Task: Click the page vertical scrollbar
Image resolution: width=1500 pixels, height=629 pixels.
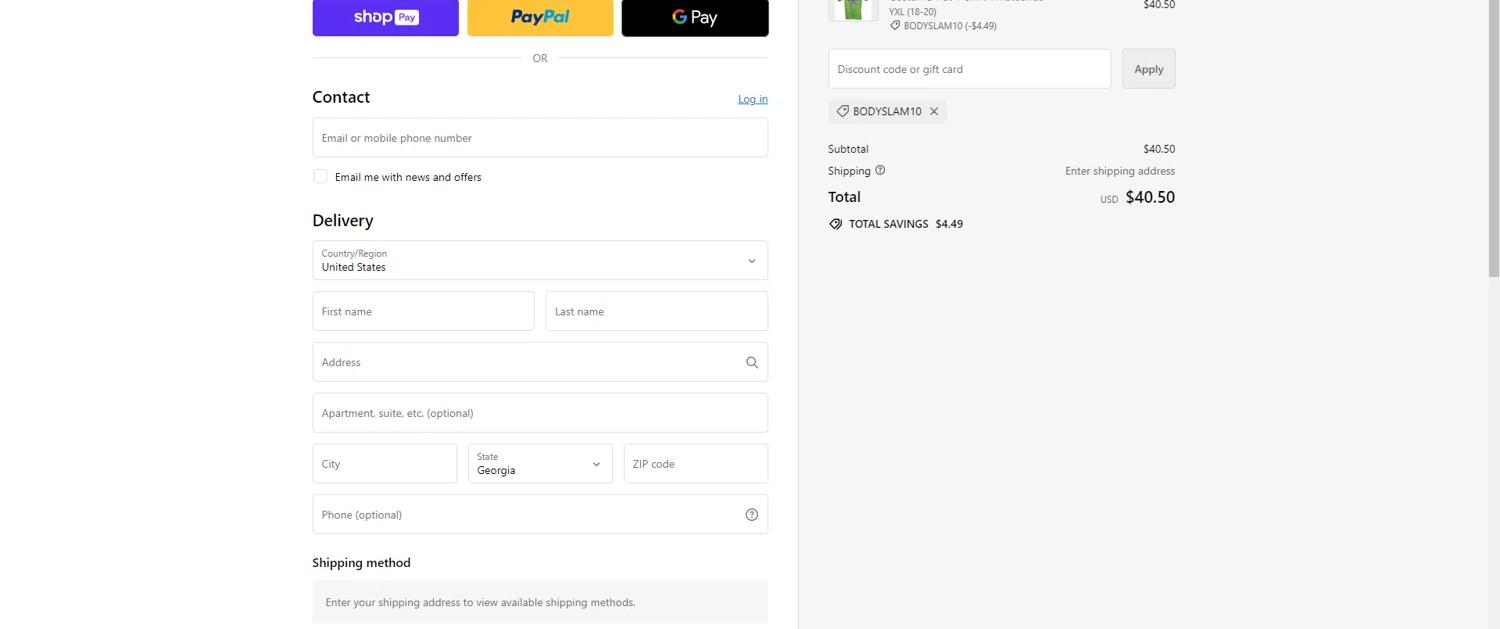Action: tap(1494, 140)
